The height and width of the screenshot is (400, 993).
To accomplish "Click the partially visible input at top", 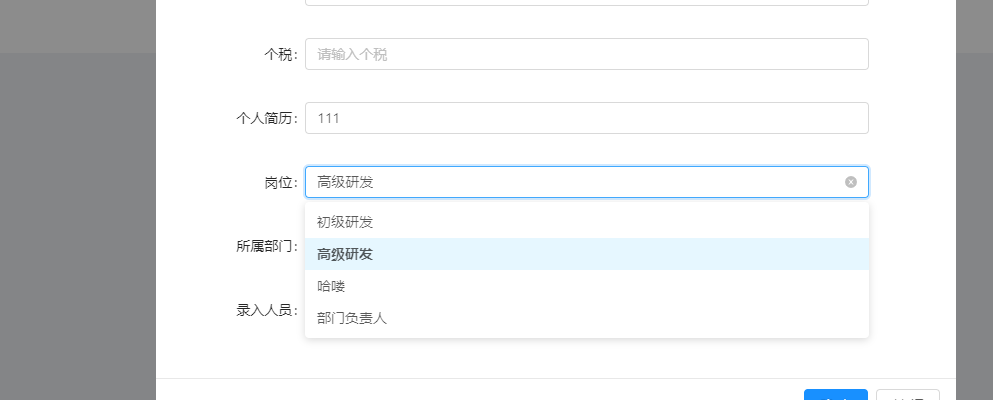I will tap(586, 3).
